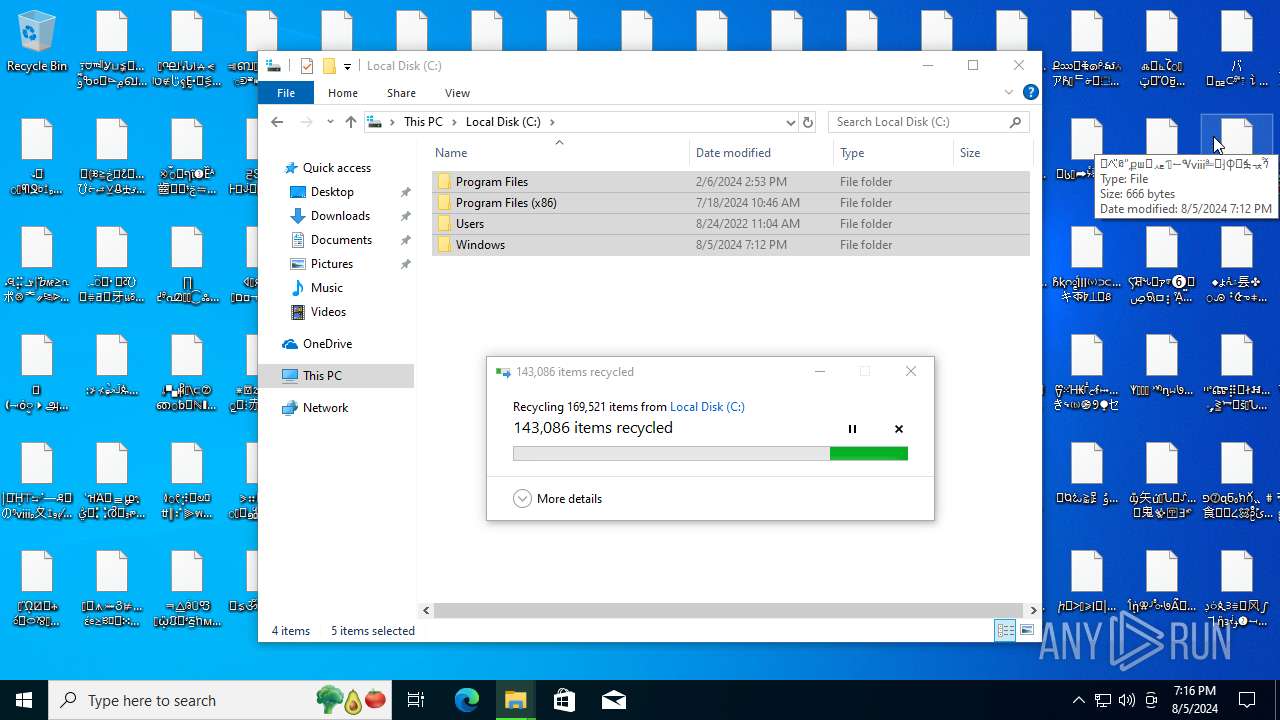Screen dimensions: 1280x720
Task: Go back with the Back arrow
Action: pos(277,122)
